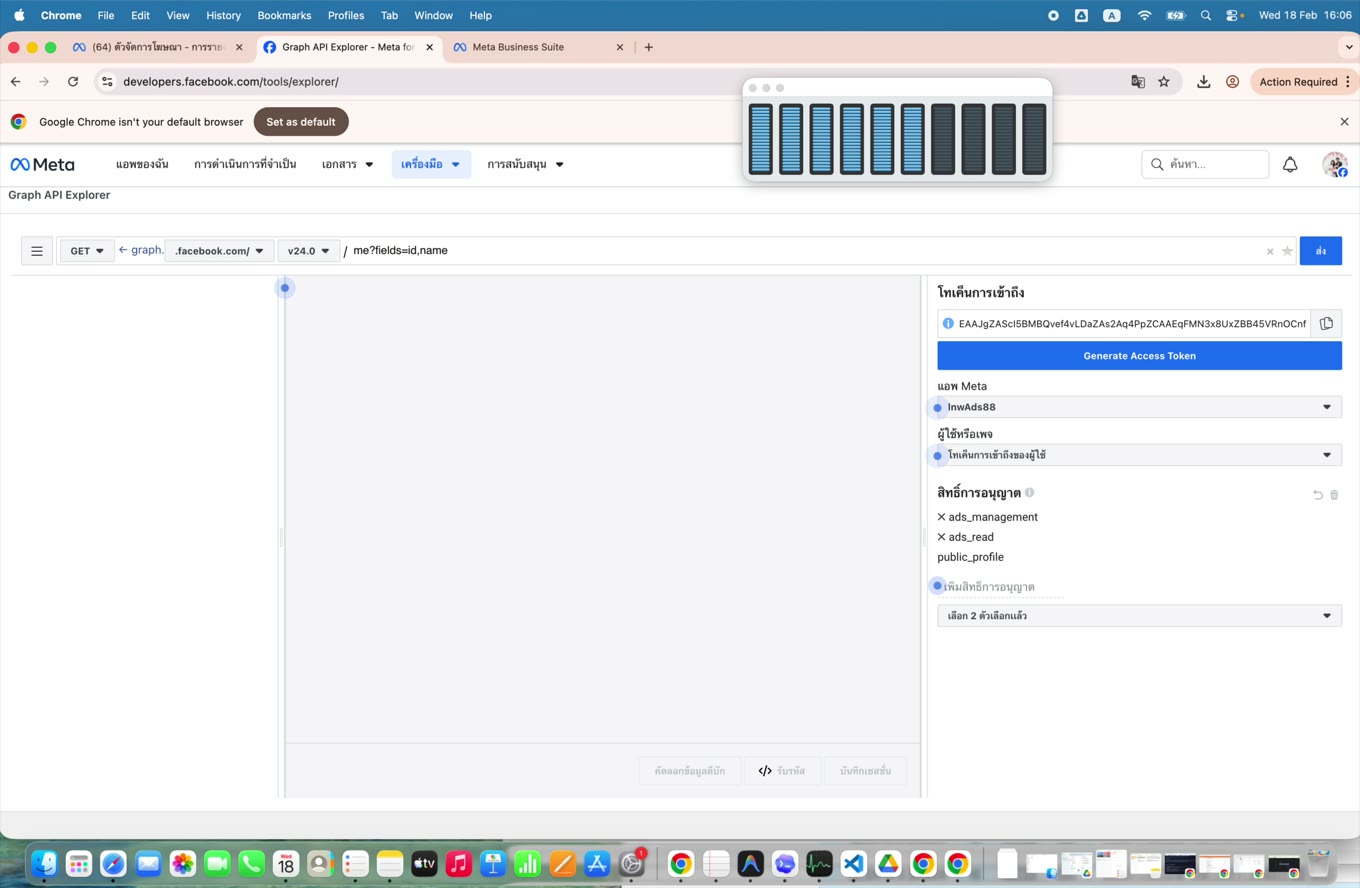The height and width of the screenshot is (888, 1360).
Task: Open the hamburger menu in the explorer bar
Action: (37, 251)
